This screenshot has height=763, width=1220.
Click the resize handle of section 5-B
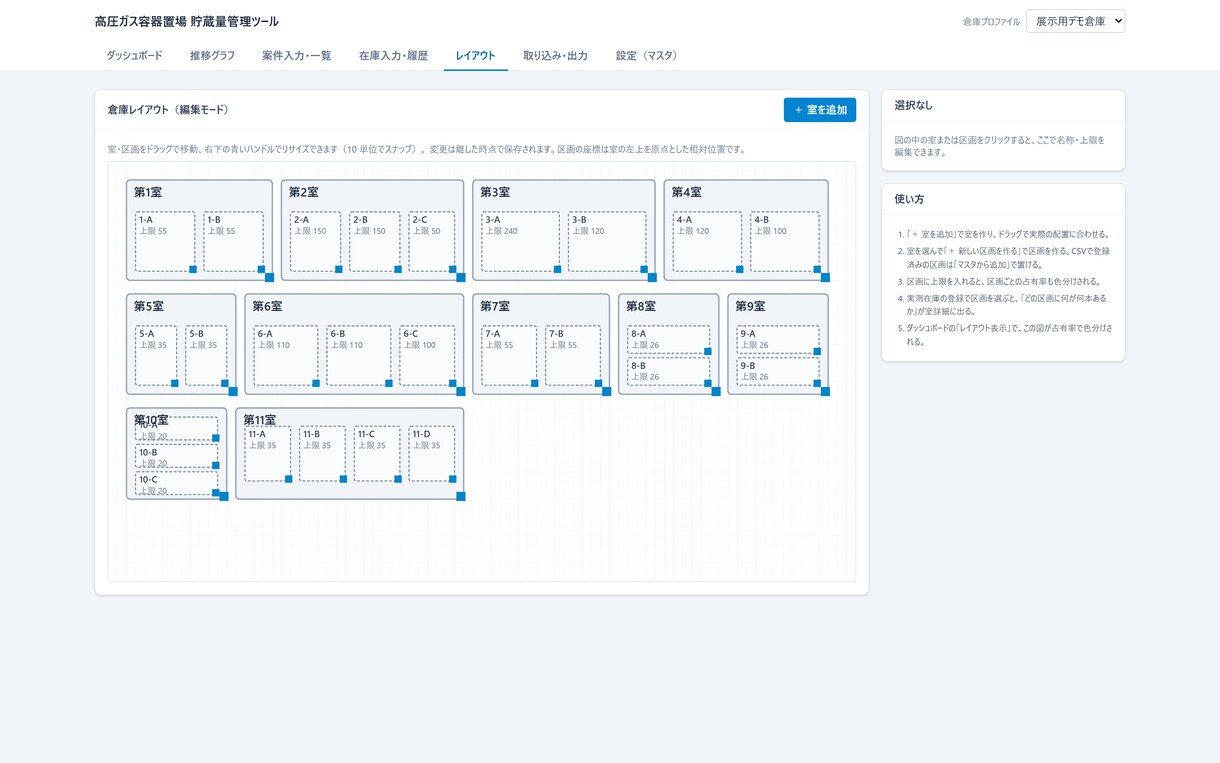[225, 383]
